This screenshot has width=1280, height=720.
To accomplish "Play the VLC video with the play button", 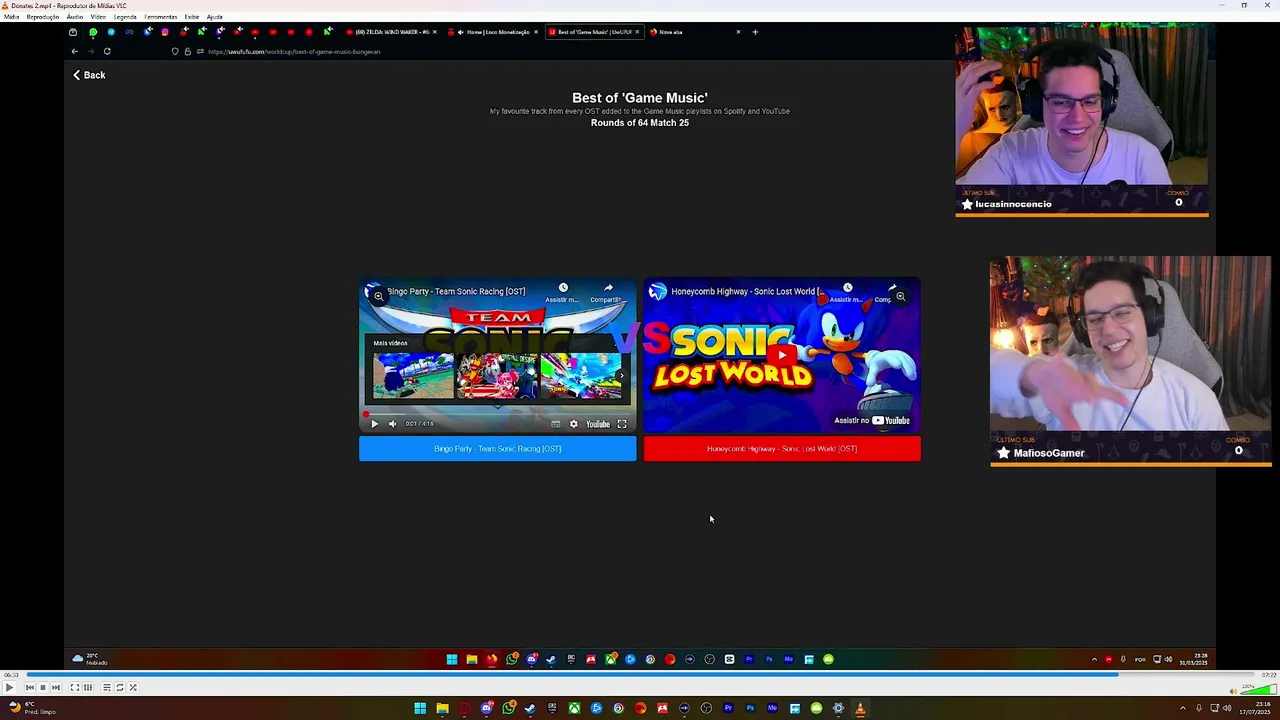I will click(x=9, y=687).
